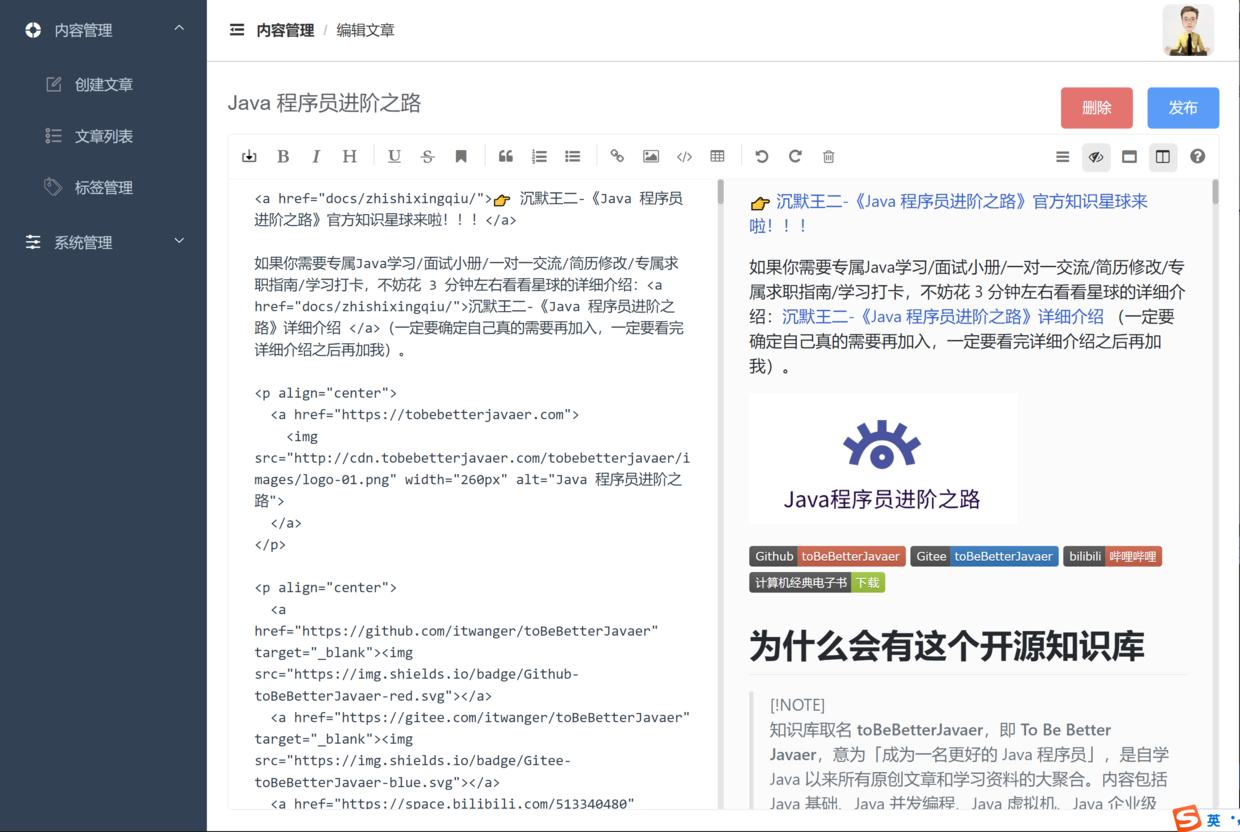
Task: Click the article title input field
Action: (630, 103)
